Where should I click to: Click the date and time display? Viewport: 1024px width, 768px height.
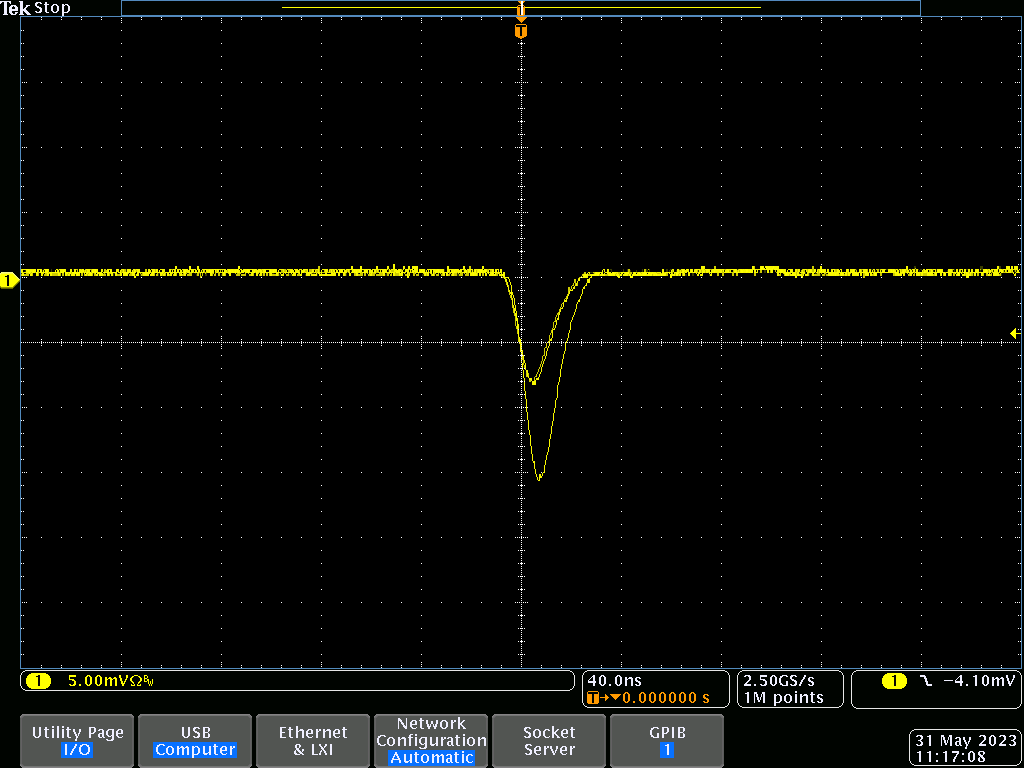(x=965, y=749)
